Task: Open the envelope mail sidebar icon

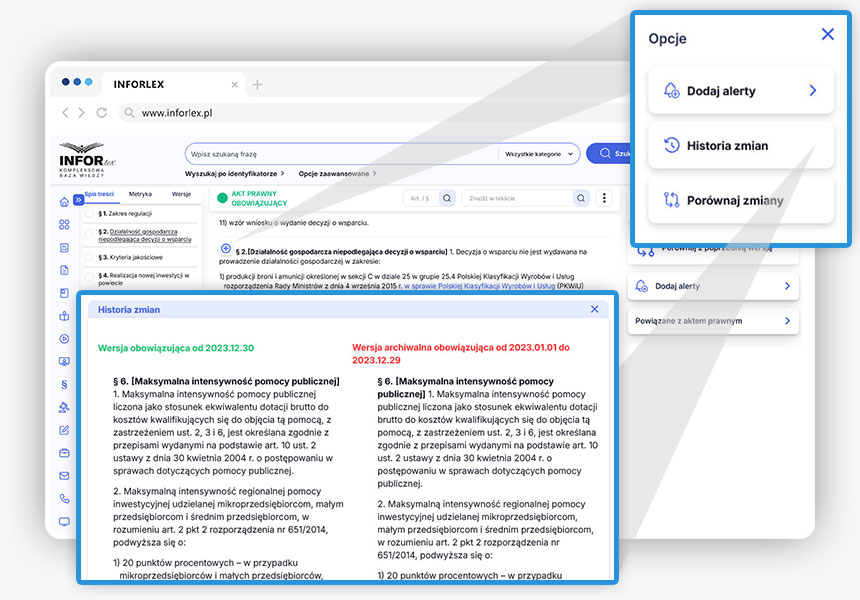Action: tap(65, 476)
